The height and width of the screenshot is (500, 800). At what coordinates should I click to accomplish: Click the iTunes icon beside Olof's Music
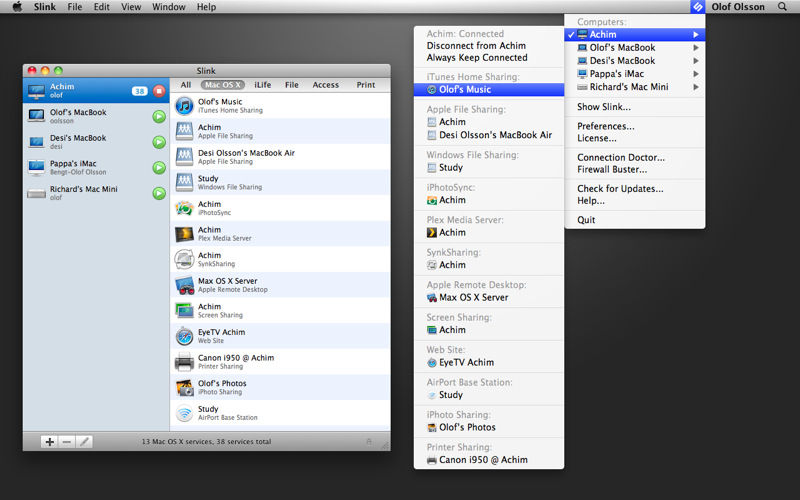[184, 106]
